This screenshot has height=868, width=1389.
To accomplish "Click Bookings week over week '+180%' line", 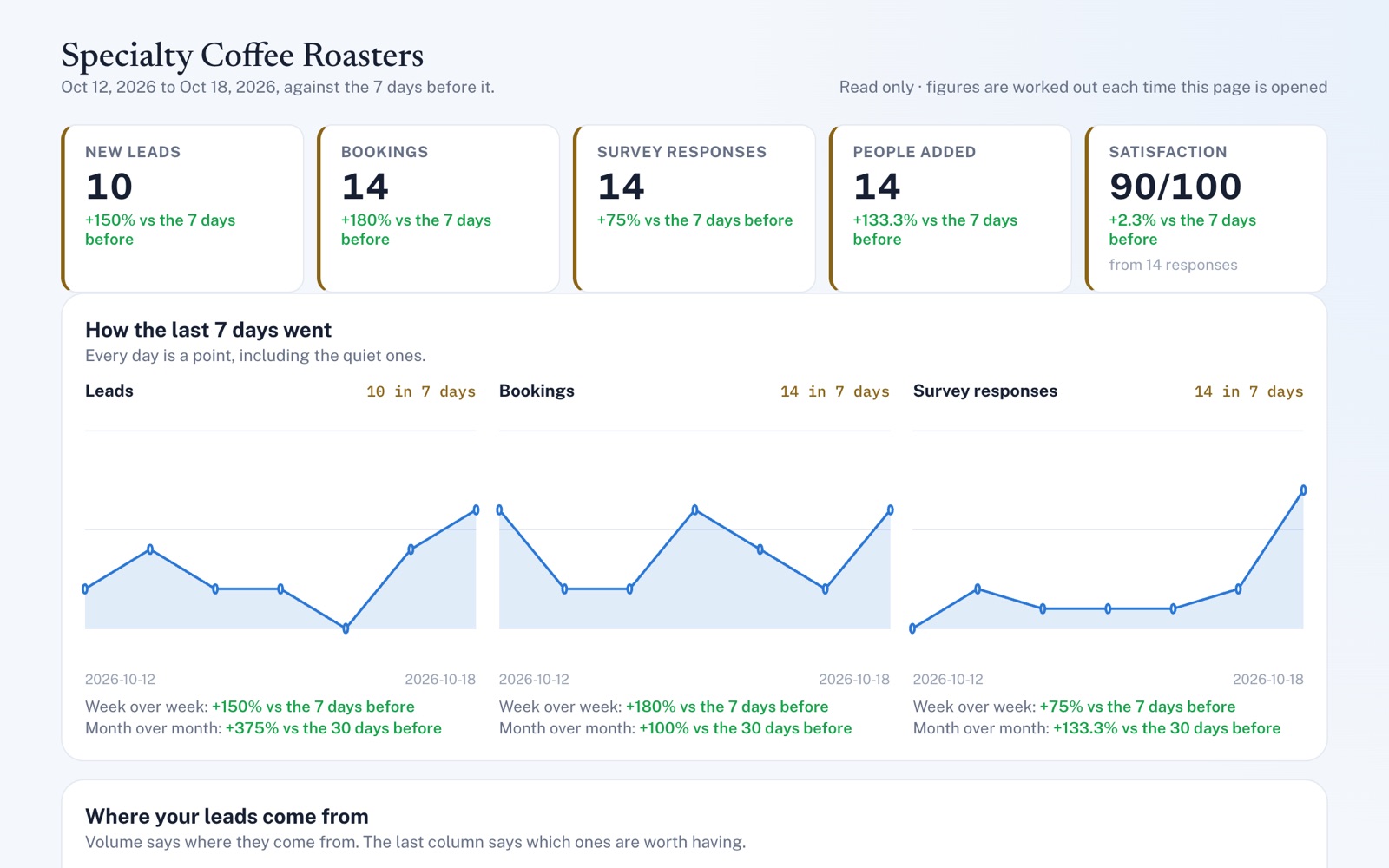I will (x=664, y=707).
